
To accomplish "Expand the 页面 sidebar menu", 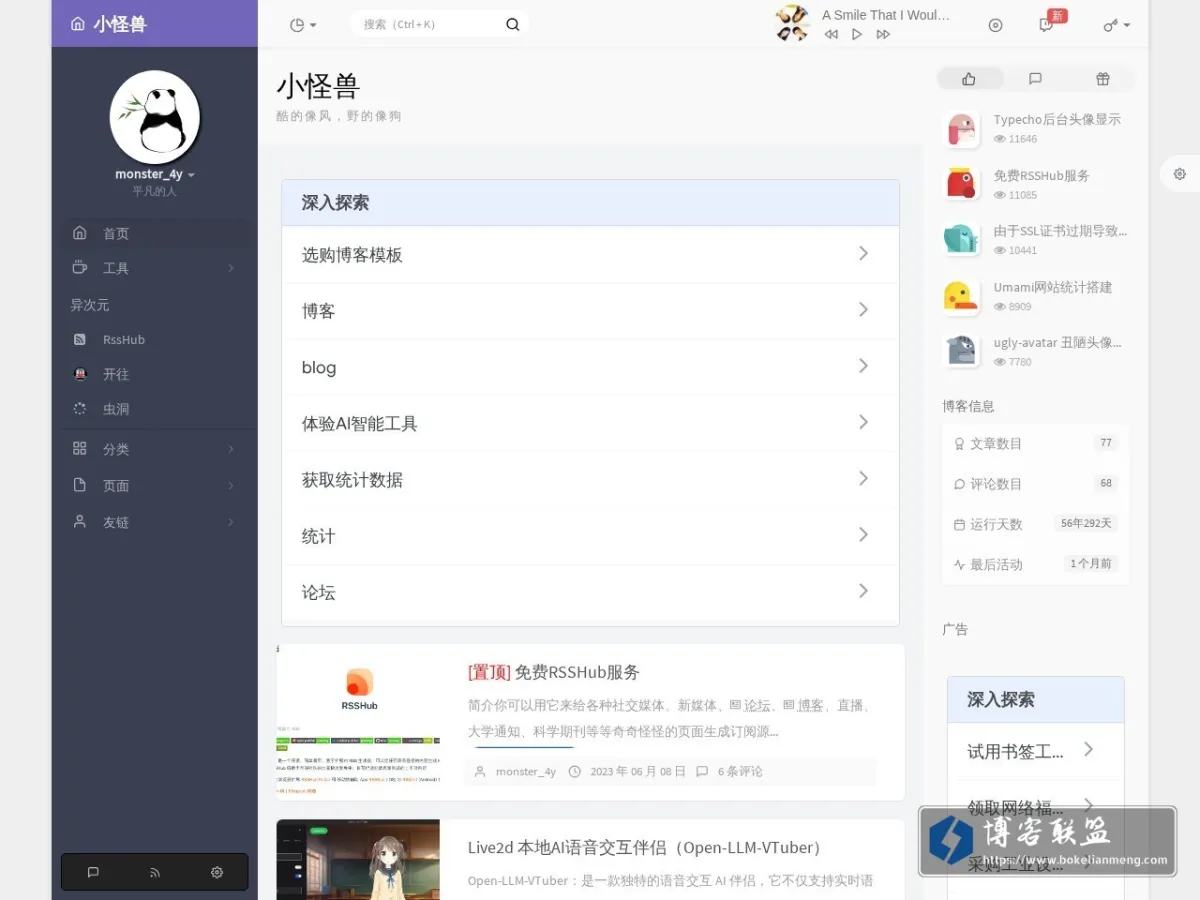I will 155,486.
